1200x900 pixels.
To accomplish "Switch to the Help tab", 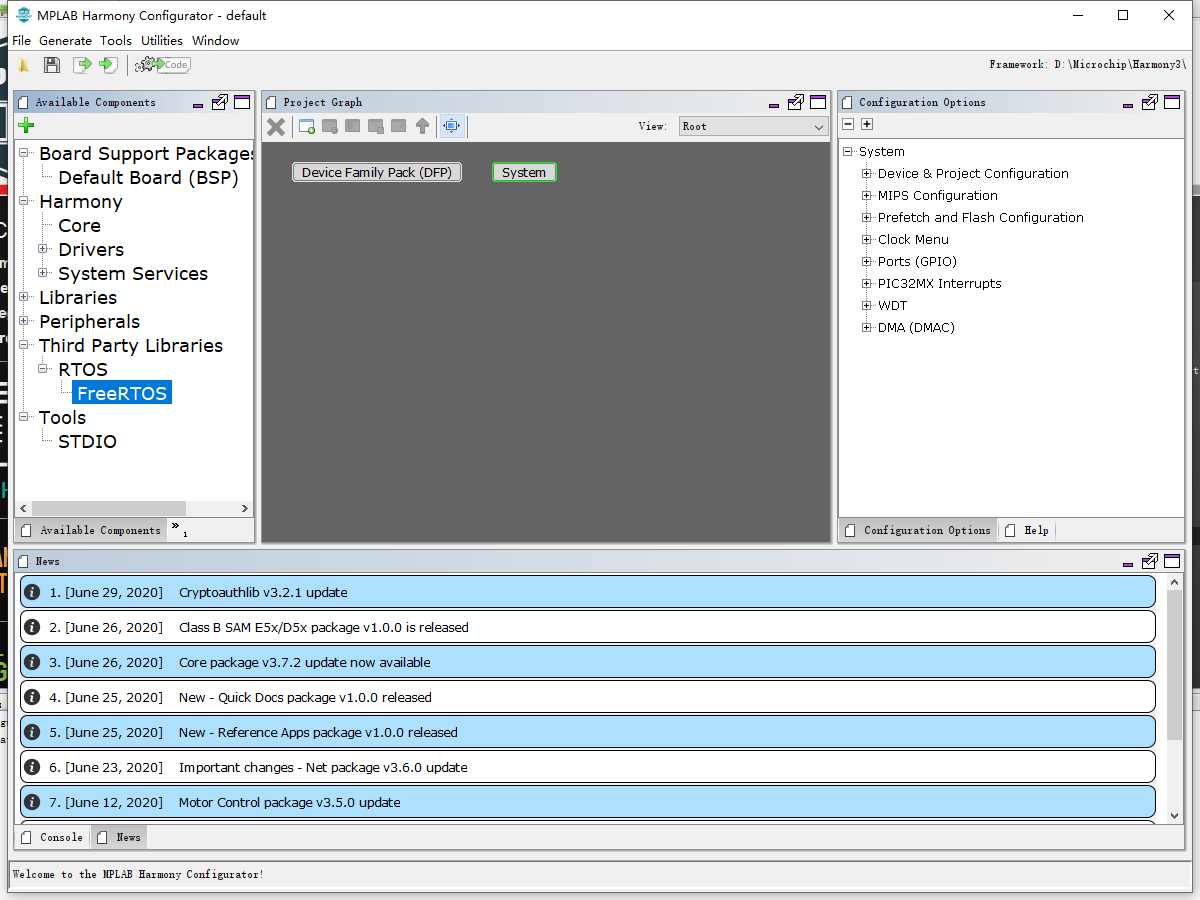I will tap(1035, 530).
